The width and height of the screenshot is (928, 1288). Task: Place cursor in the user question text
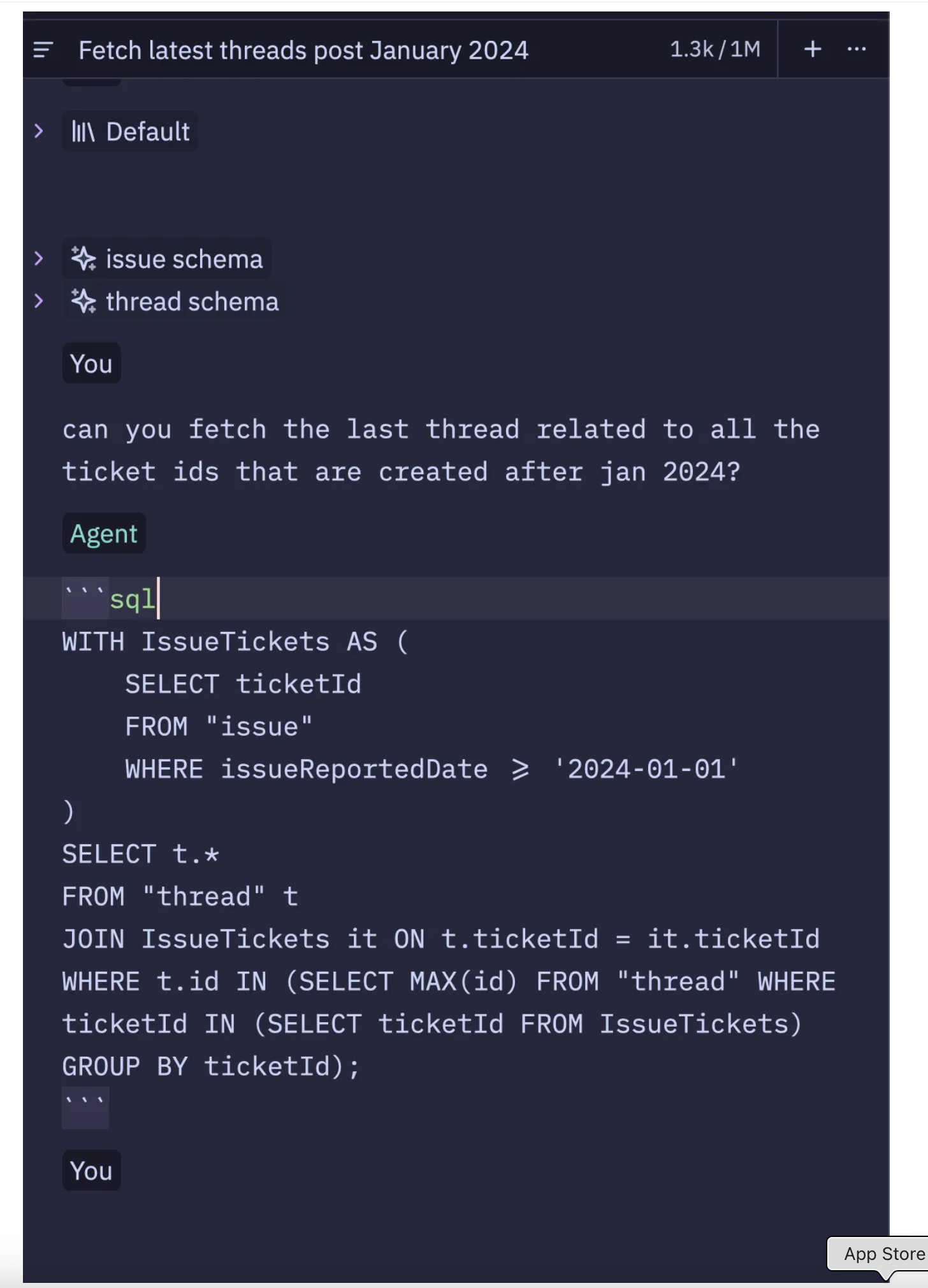pyautogui.click(x=441, y=451)
